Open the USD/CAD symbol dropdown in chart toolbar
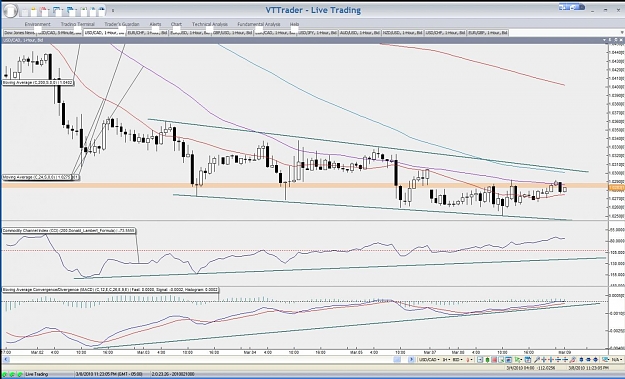This screenshot has height=379, width=625. 428,360
